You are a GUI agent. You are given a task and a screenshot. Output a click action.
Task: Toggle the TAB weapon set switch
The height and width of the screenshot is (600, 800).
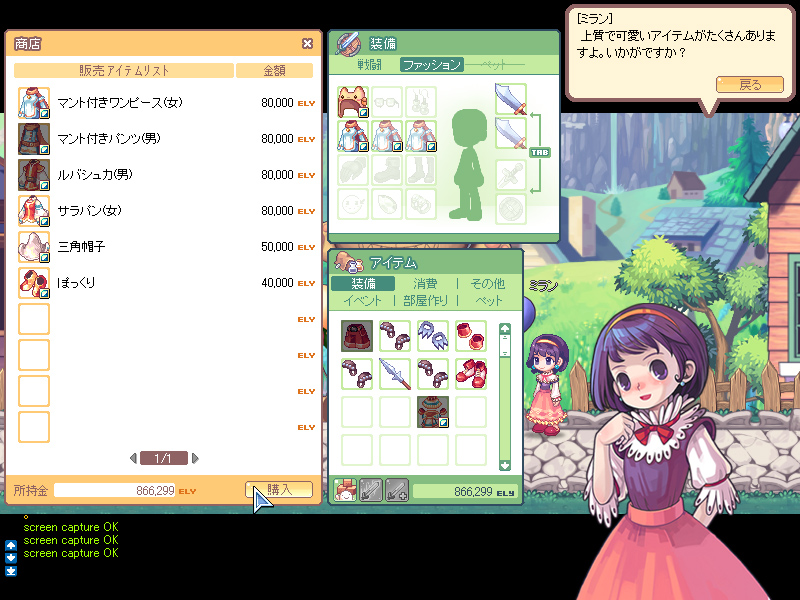pos(537,153)
